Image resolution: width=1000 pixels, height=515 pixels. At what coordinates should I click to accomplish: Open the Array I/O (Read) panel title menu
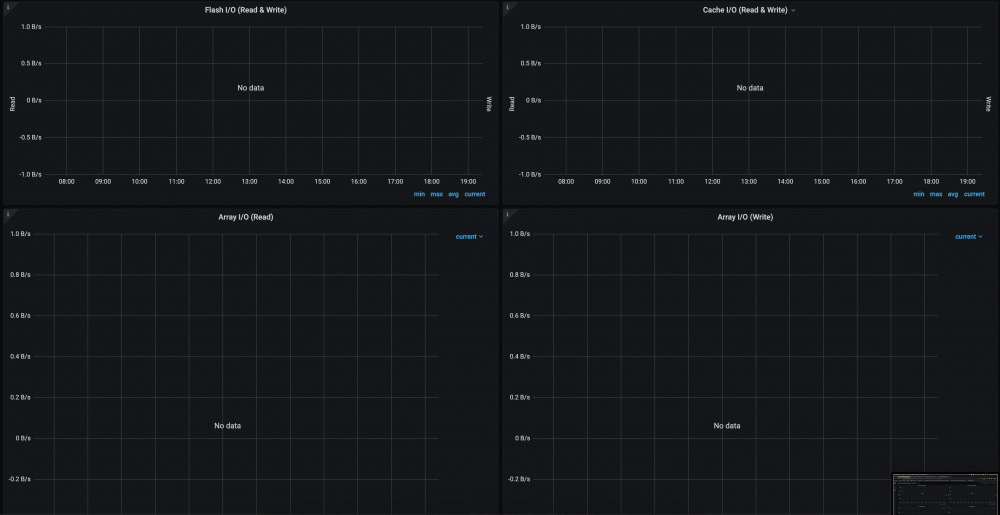246,217
